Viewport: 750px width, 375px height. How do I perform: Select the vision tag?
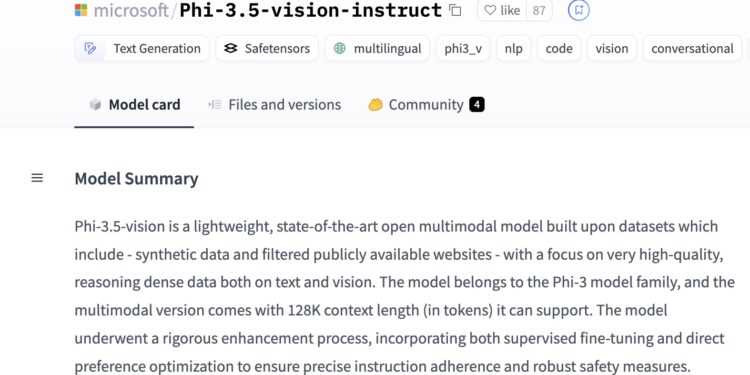[x=612, y=48]
